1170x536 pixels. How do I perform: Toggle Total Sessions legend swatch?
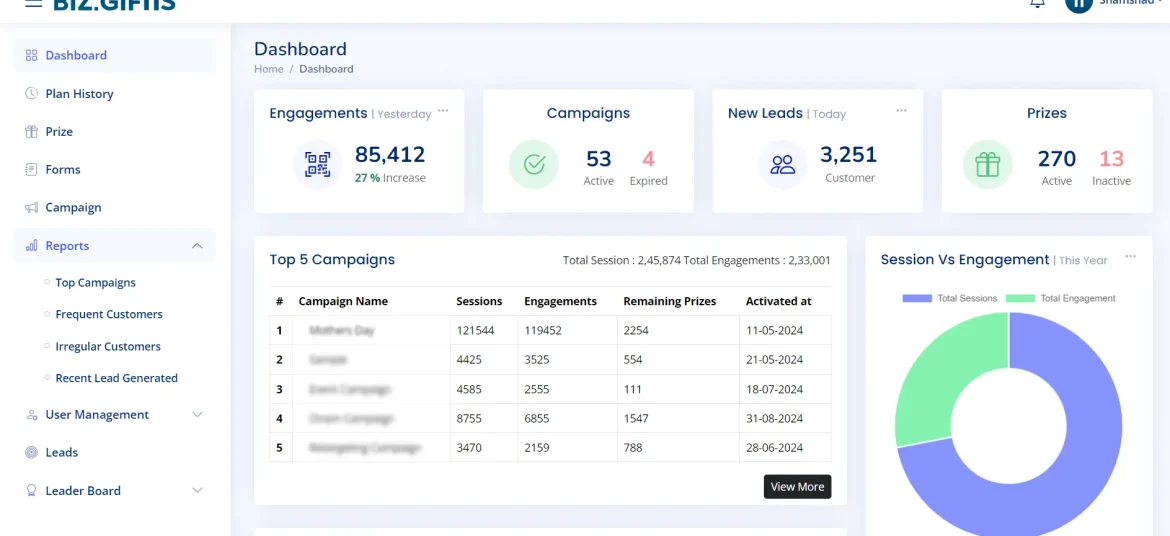click(x=917, y=298)
